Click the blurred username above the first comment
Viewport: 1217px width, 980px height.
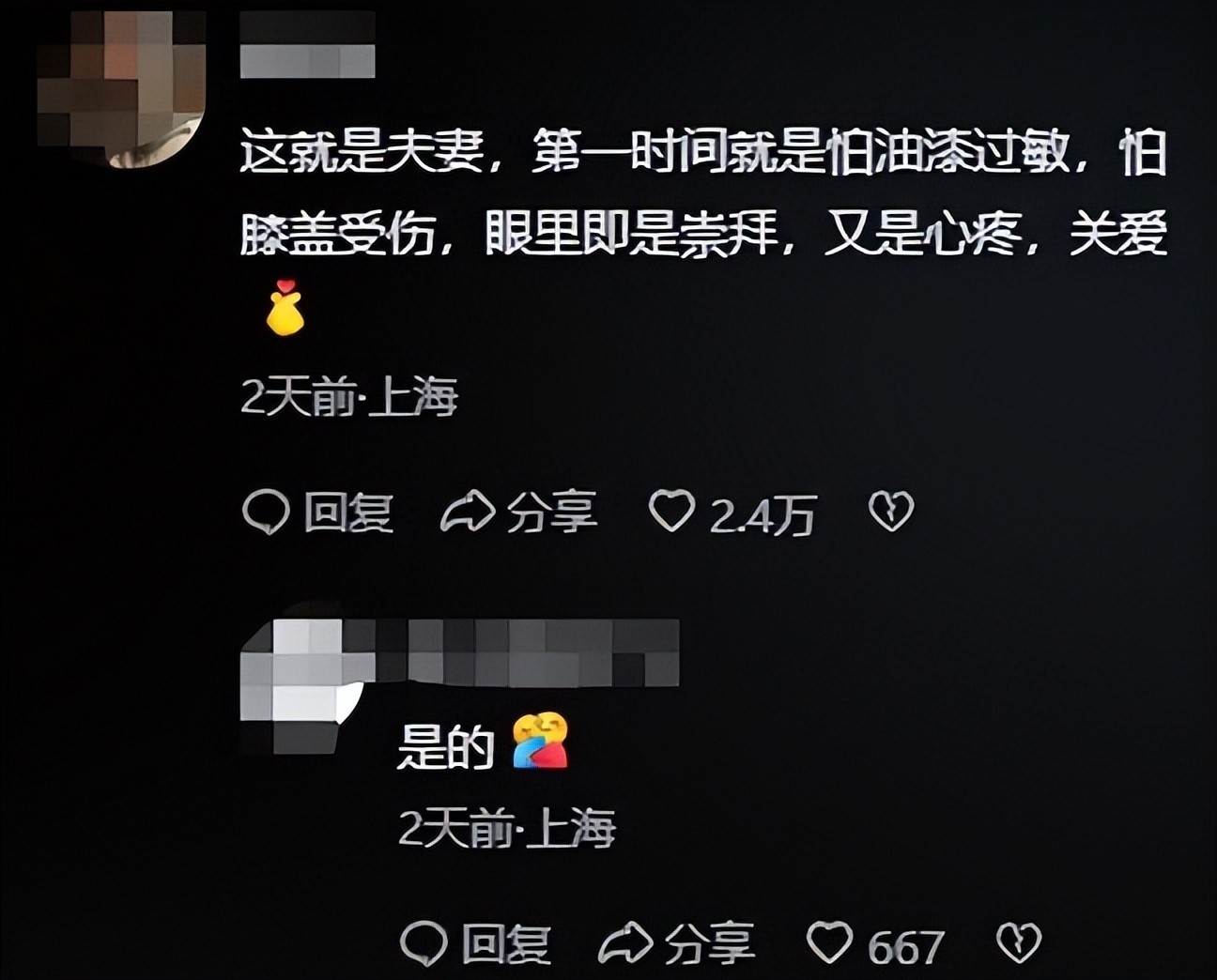(x=307, y=44)
